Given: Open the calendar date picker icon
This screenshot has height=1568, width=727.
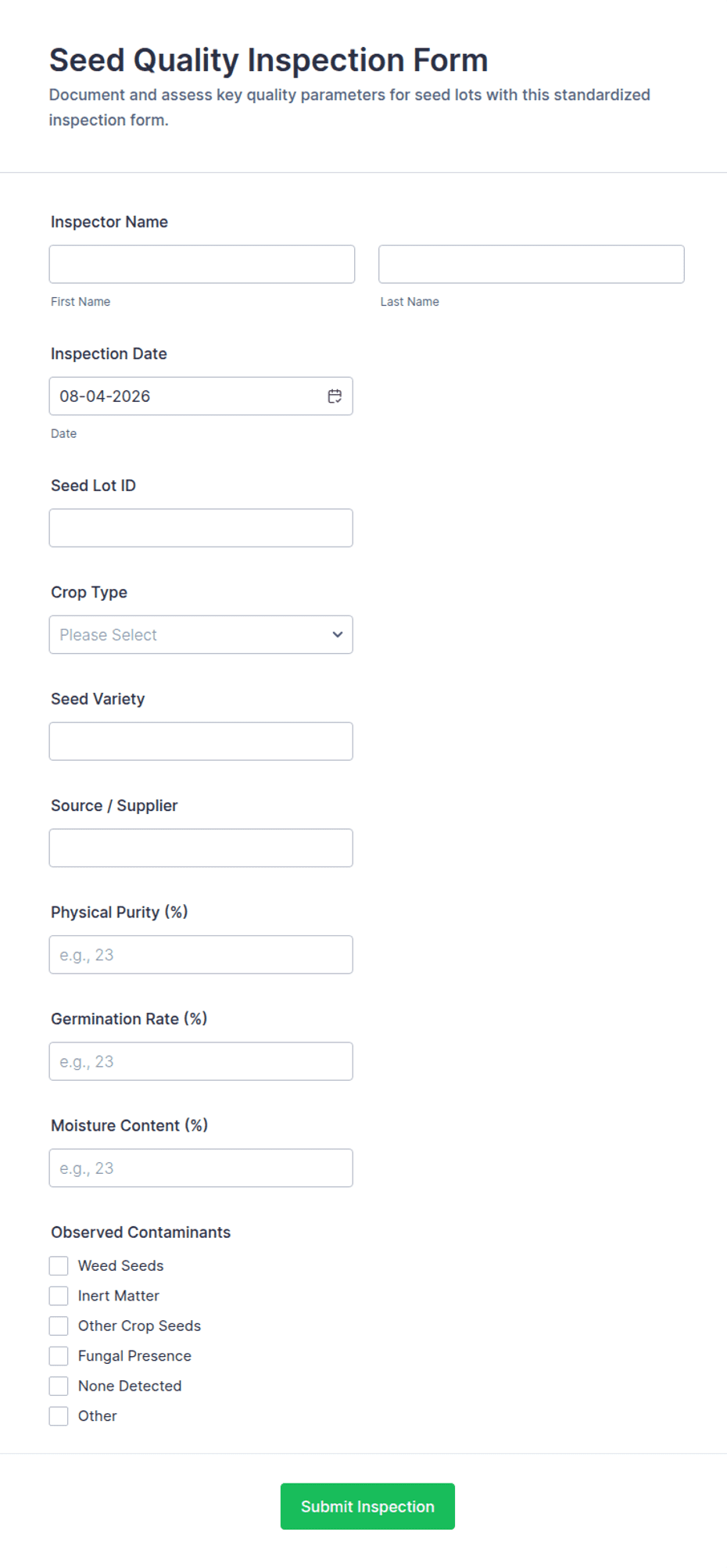Looking at the screenshot, I should click(x=335, y=396).
